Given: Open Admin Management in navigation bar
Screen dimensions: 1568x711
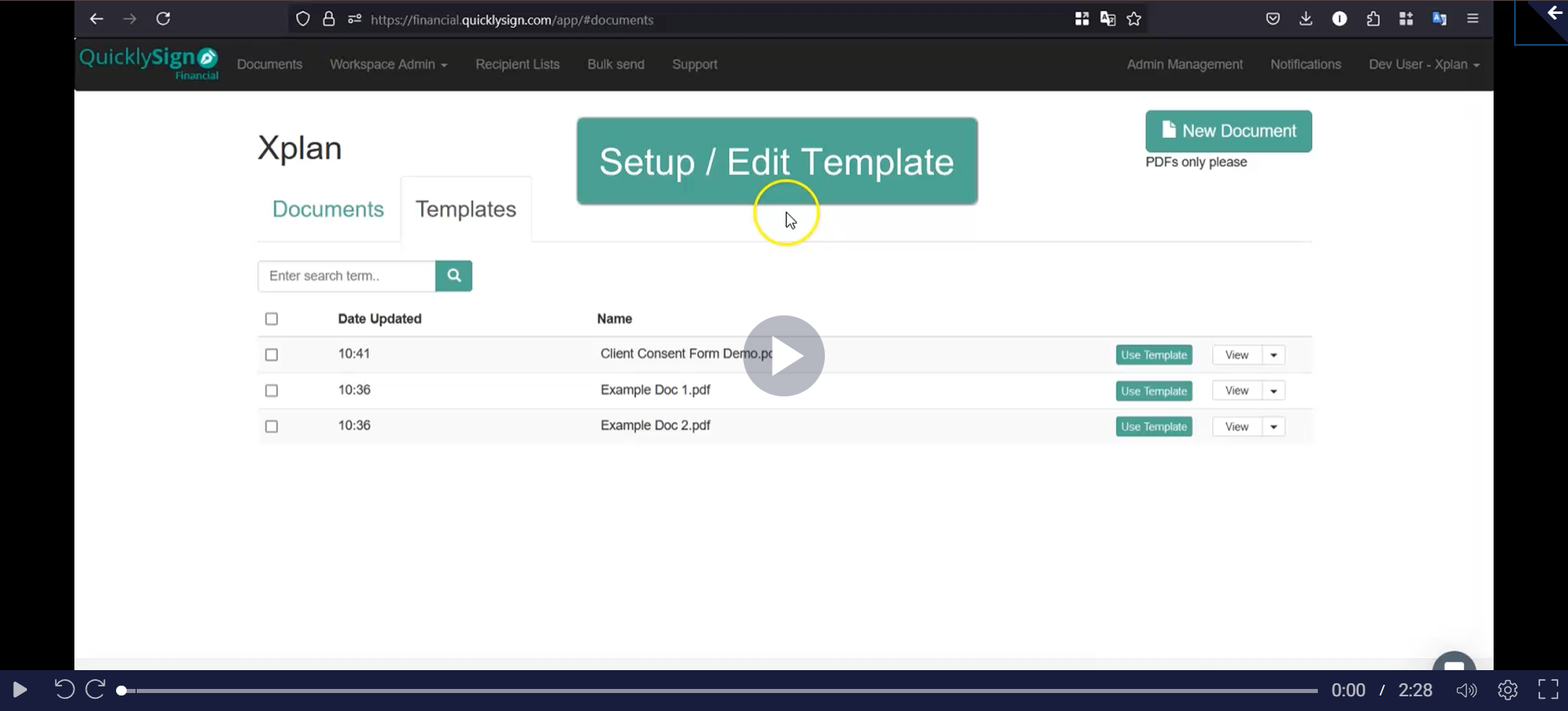Looking at the screenshot, I should pos(1185,65).
